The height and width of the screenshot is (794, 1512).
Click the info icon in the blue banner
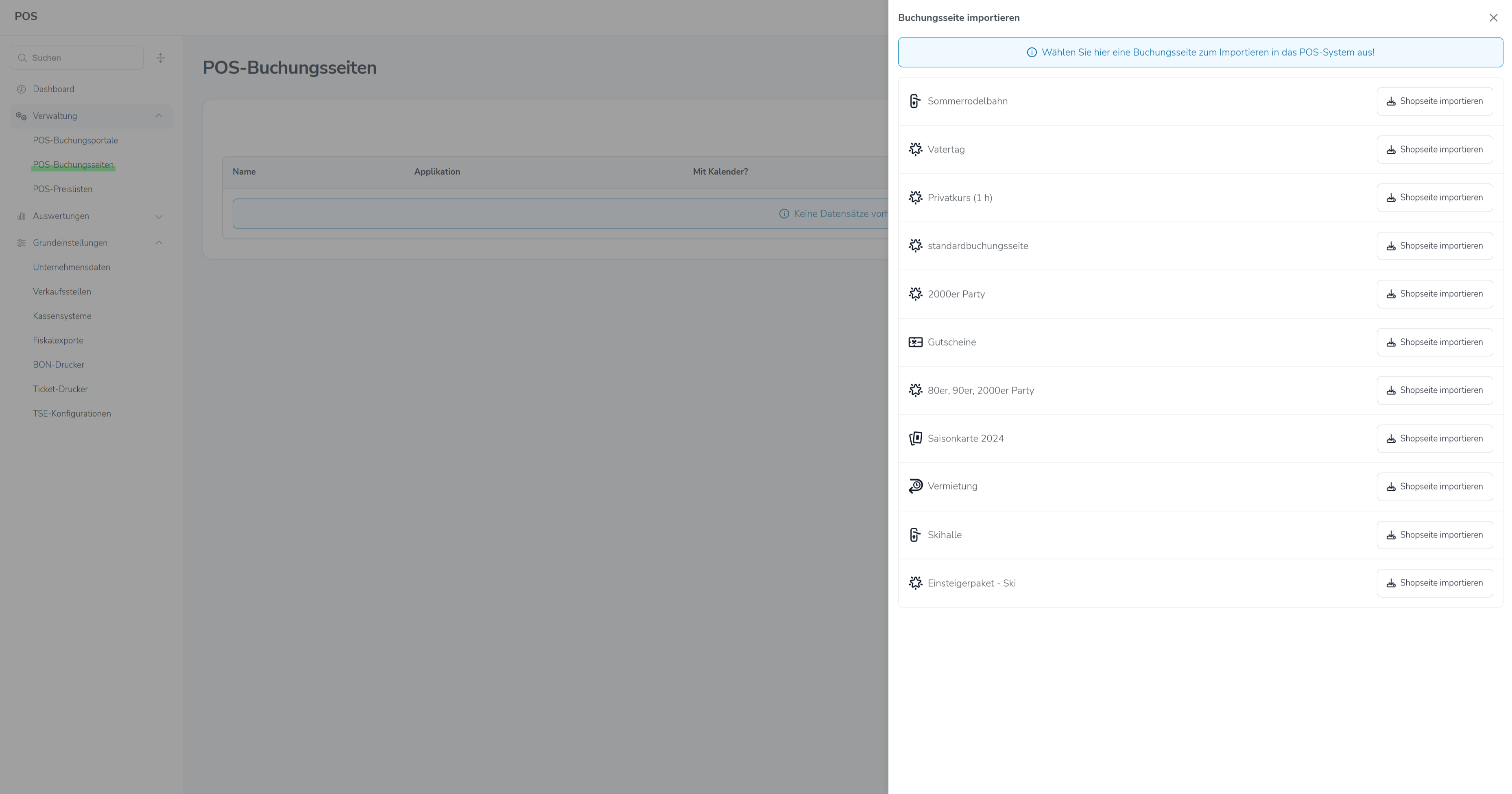coord(1031,52)
